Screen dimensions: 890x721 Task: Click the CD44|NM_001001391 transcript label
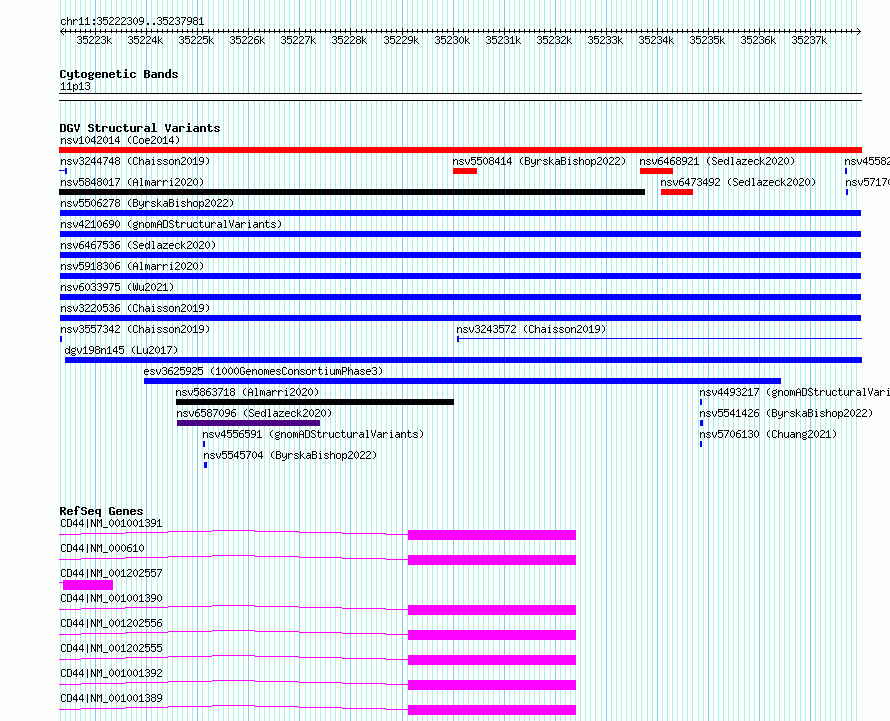point(111,523)
